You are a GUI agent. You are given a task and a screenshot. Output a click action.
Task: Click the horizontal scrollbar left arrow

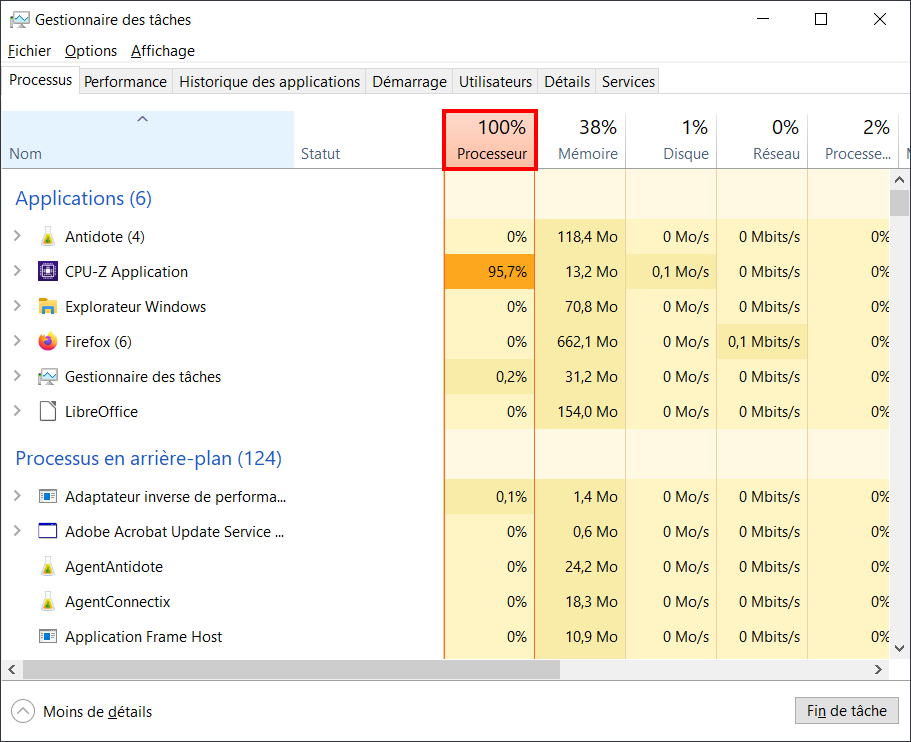[x=12, y=670]
